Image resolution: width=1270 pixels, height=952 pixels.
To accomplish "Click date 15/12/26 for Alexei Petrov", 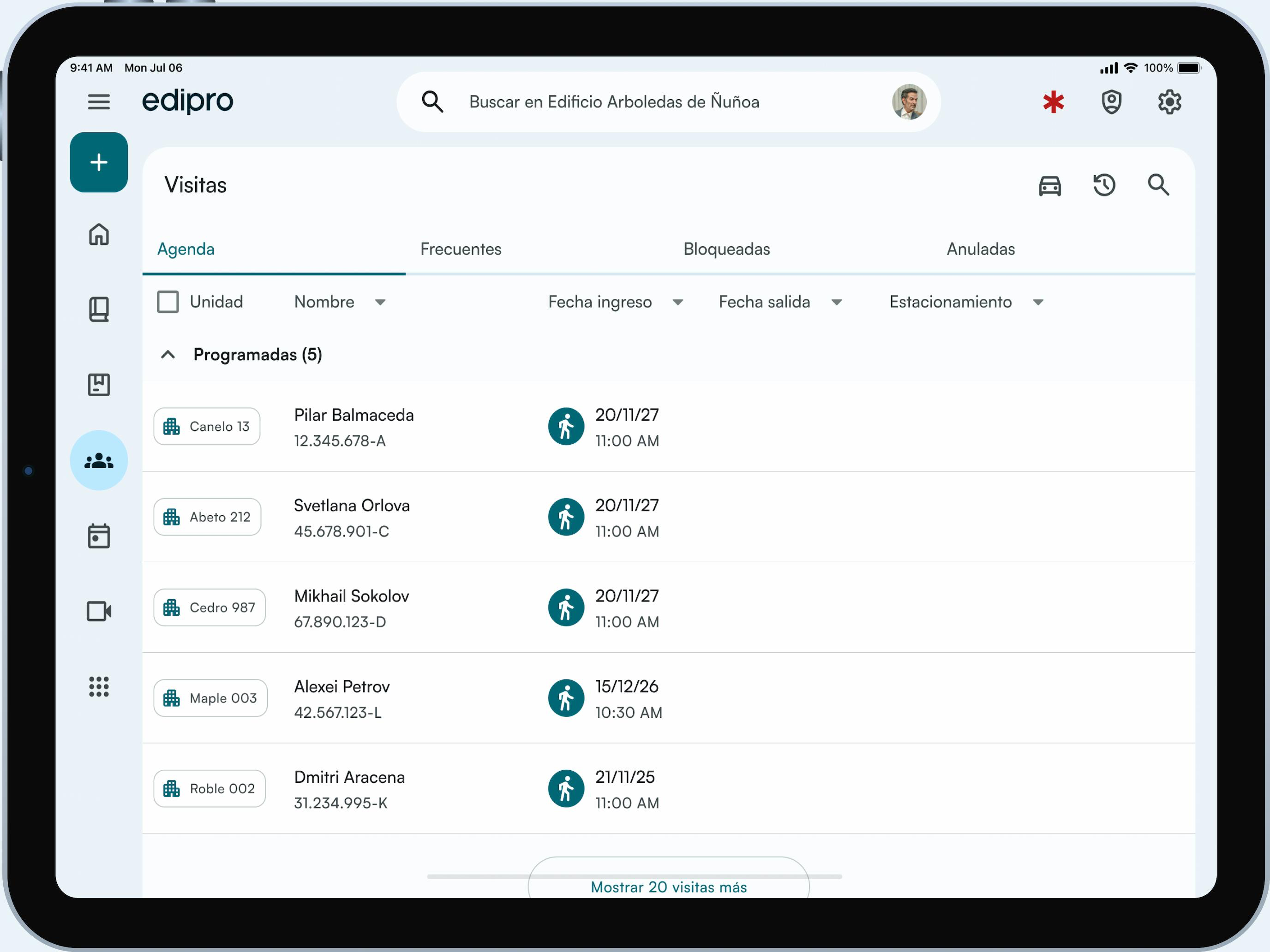I will (626, 687).
